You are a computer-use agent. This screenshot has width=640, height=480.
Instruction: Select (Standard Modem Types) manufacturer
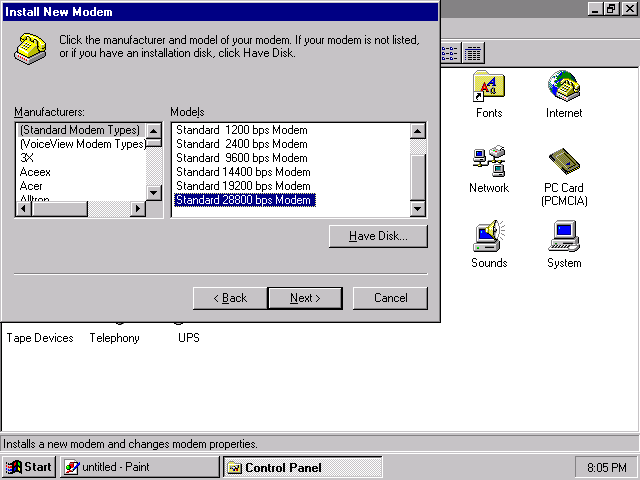tap(80, 130)
